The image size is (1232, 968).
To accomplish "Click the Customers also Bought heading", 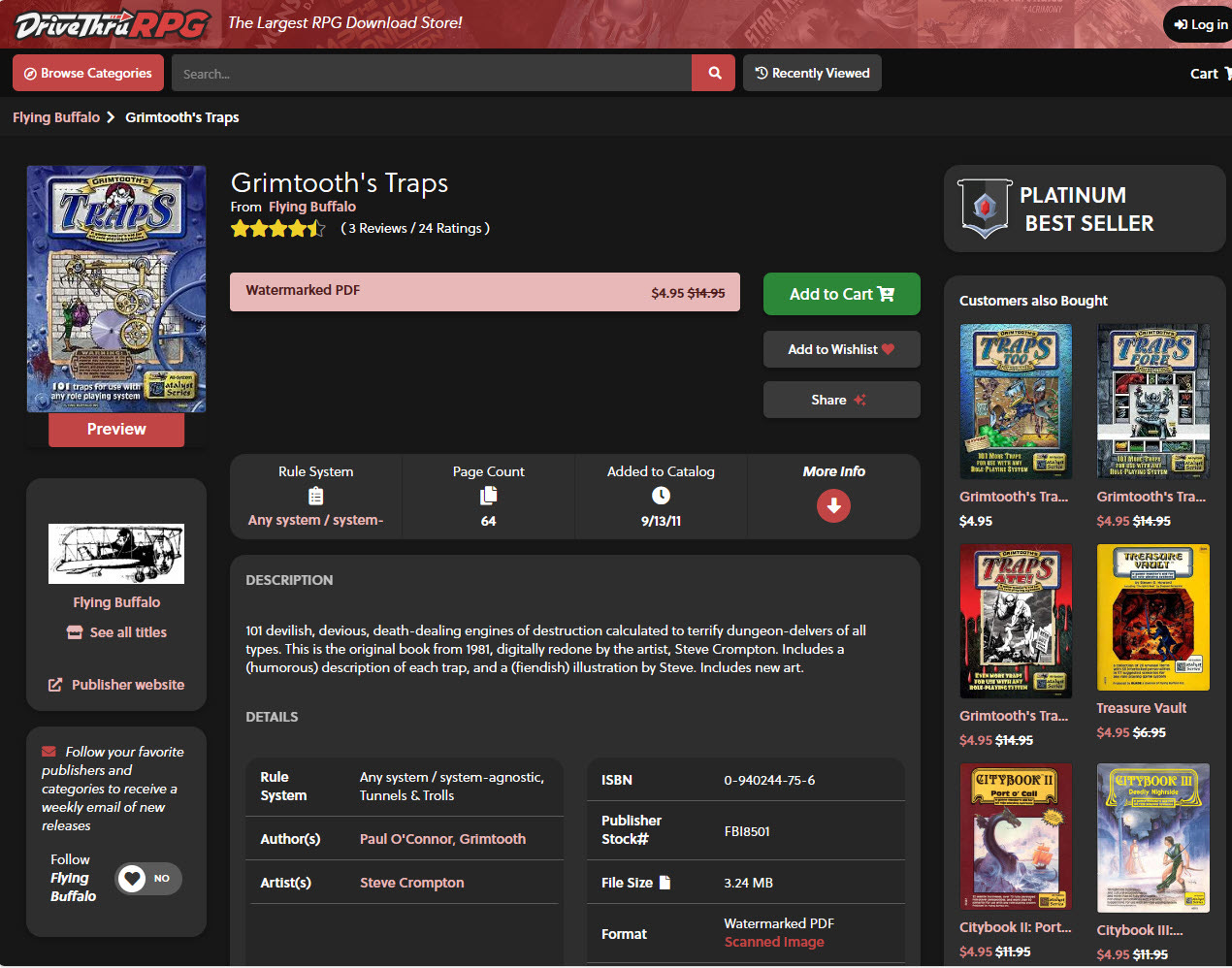I will coord(1033,301).
